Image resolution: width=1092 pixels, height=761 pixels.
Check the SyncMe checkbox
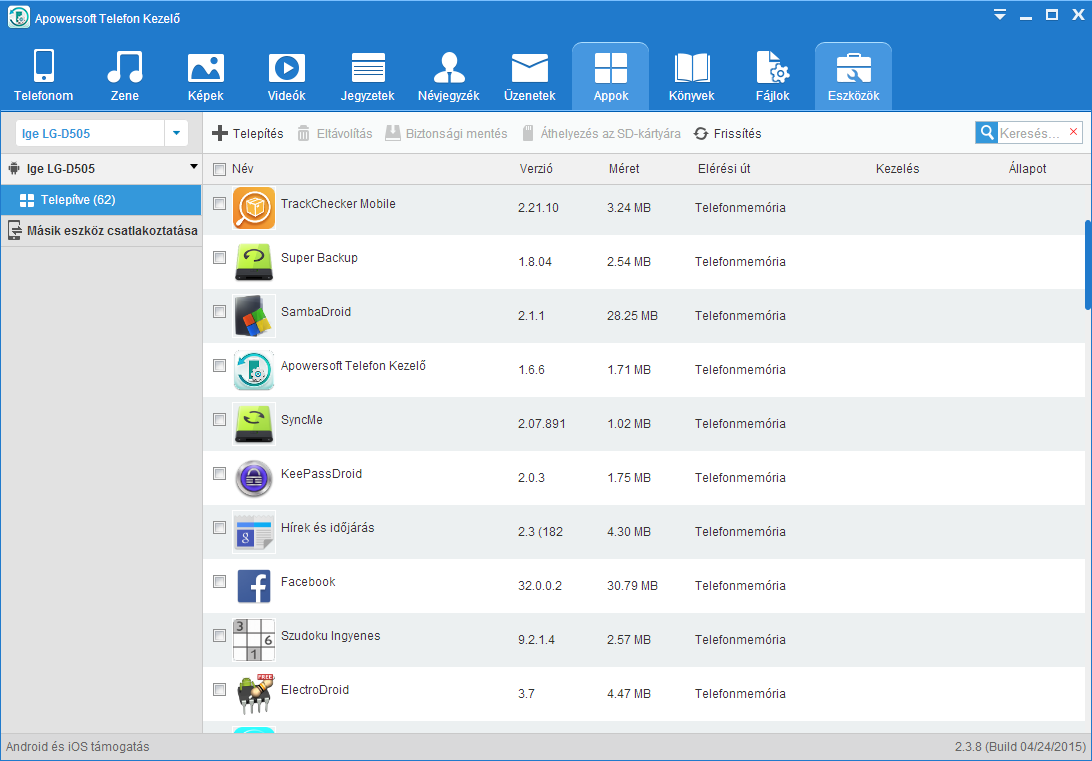[219, 419]
